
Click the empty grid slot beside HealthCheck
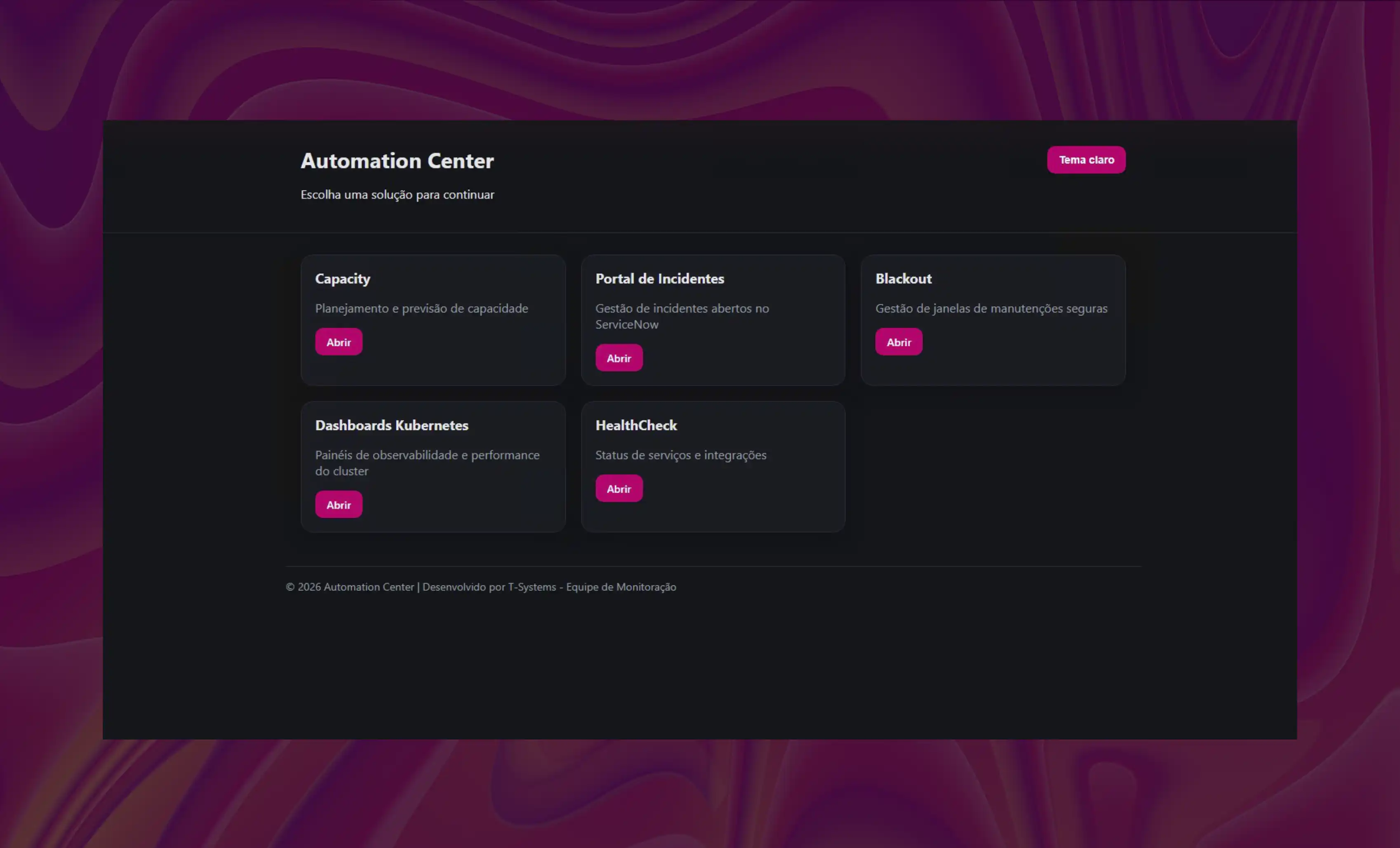click(992, 466)
